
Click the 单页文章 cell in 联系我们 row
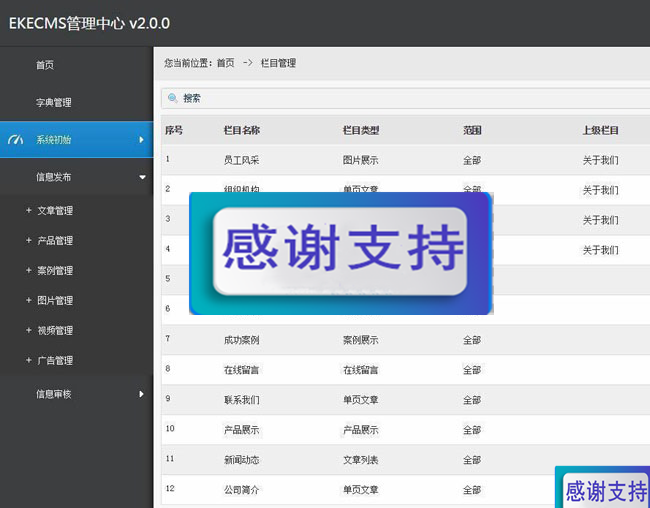(361, 400)
